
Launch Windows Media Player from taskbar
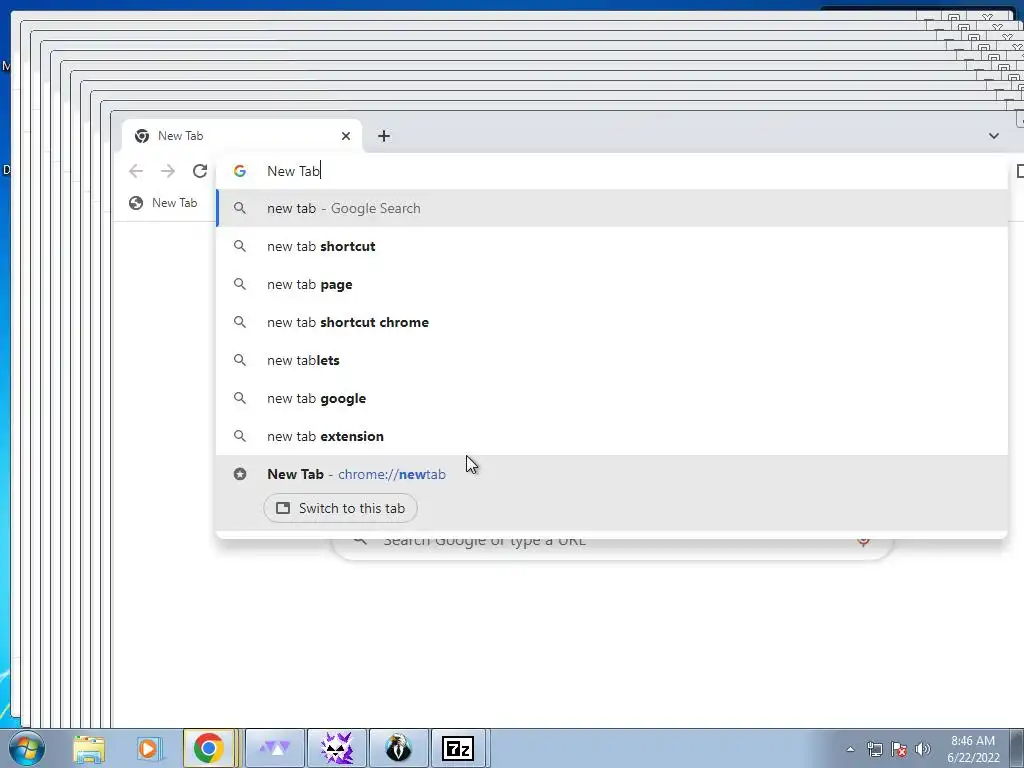pyautogui.click(x=149, y=748)
